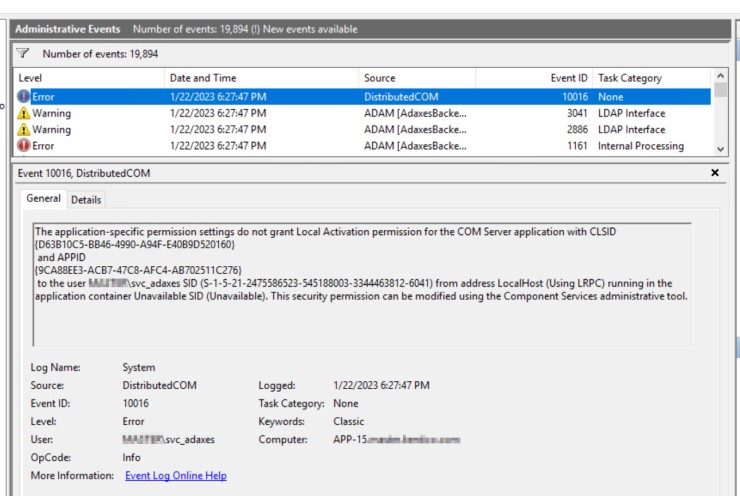Close the Event 10016 preview pane
Image resolution: width=740 pixels, height=496 pixels.
pos(714,173)
